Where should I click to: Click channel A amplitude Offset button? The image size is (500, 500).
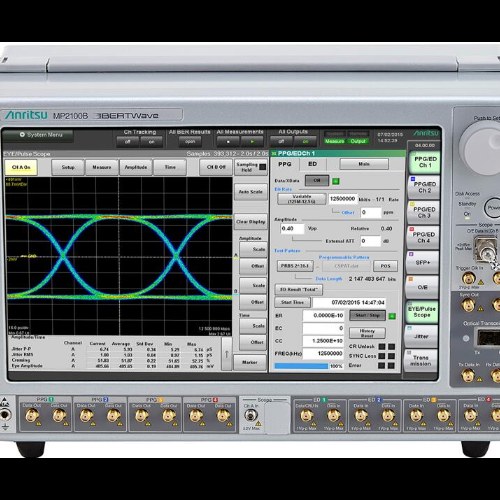coord(253,266)
